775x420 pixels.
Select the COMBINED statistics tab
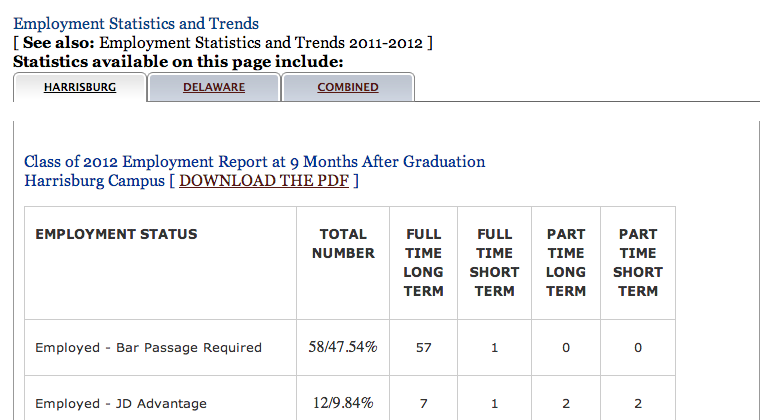[348, 87]
